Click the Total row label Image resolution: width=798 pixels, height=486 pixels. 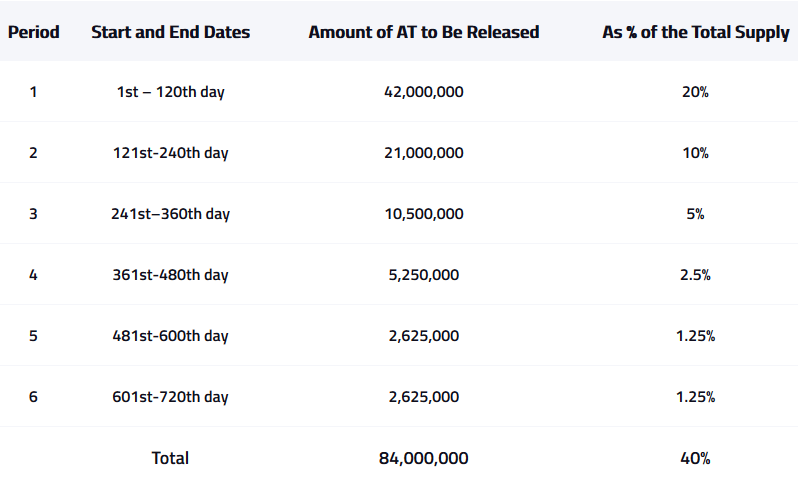pyautogui.click(x=170, y=458)
